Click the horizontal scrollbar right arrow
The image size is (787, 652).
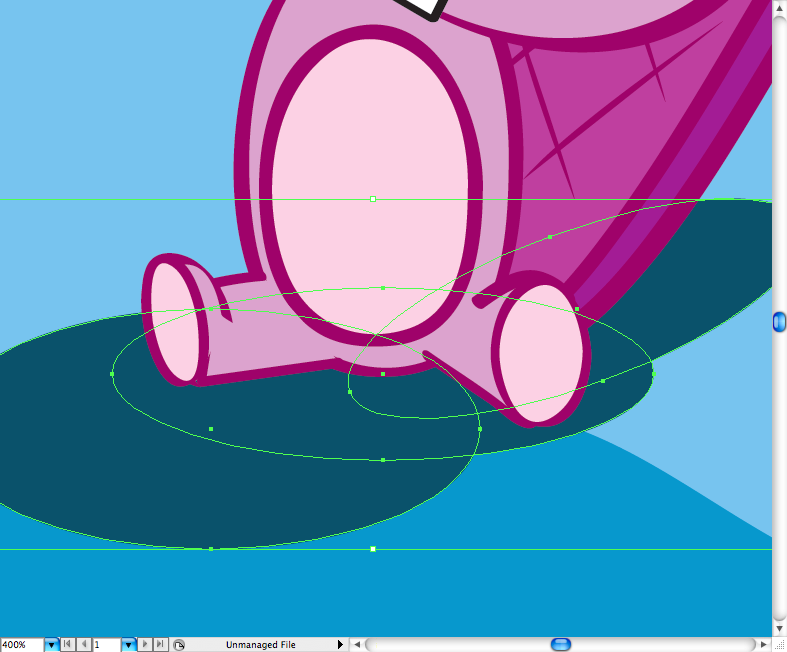pos(762,645)
